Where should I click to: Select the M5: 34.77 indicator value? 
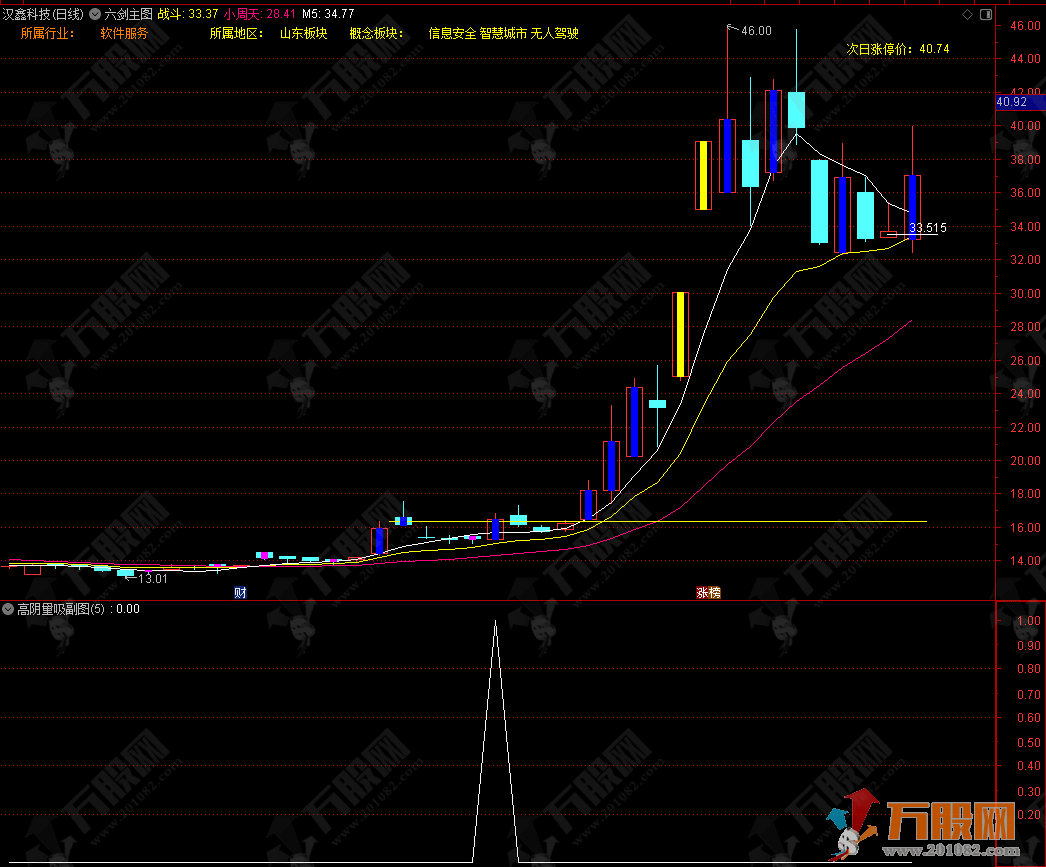(328, 14)
